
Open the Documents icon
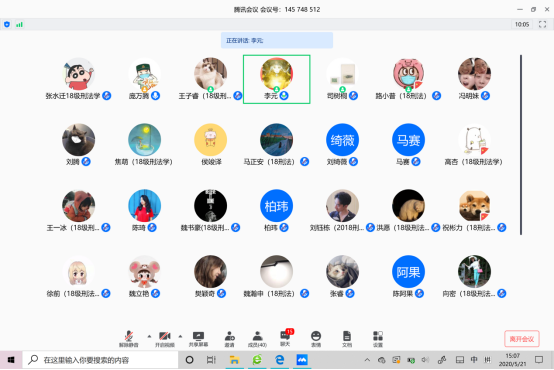click(347, 339)
